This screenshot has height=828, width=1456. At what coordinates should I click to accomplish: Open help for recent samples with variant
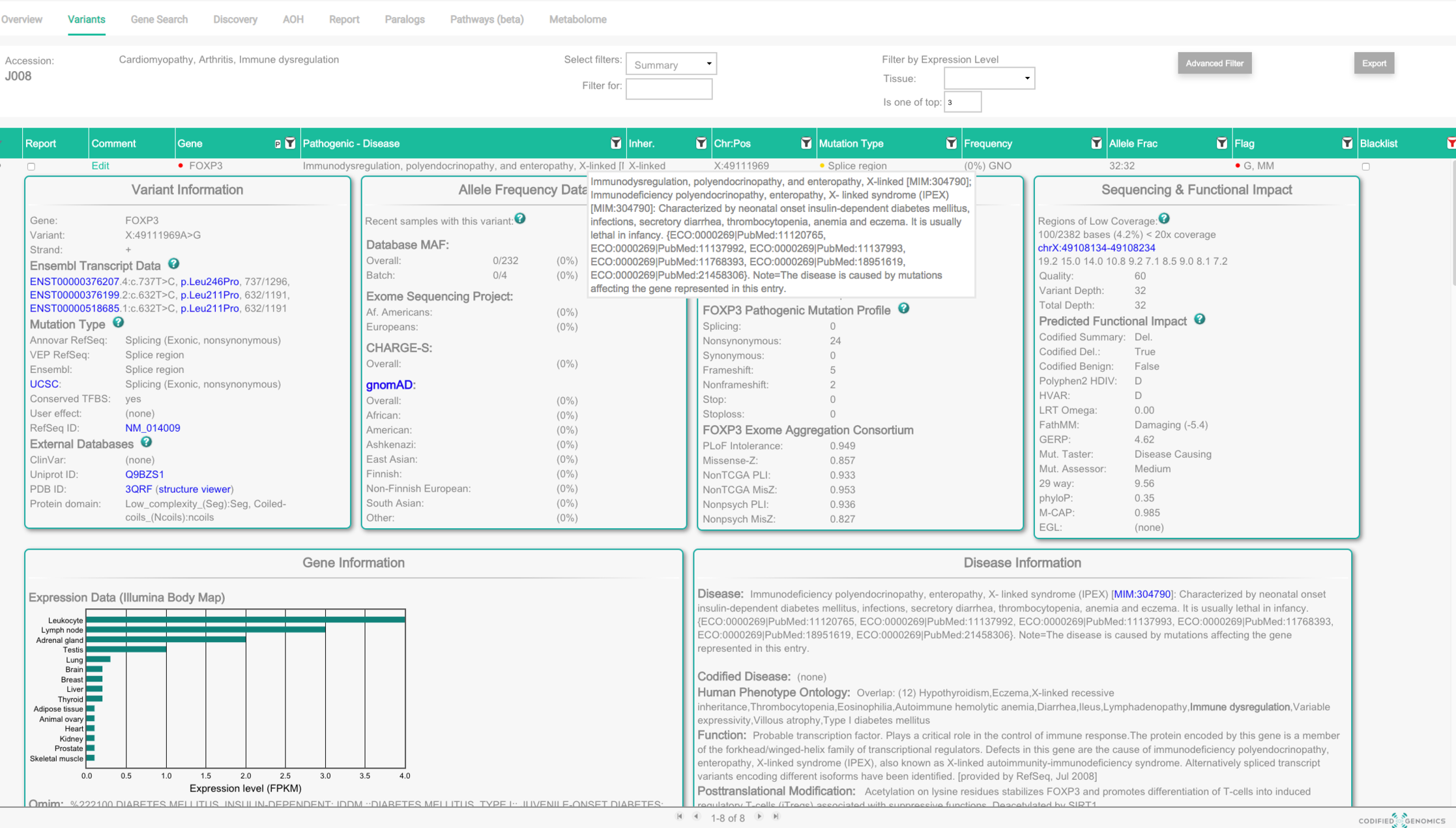pyautogui.click(x=520, y=219)
